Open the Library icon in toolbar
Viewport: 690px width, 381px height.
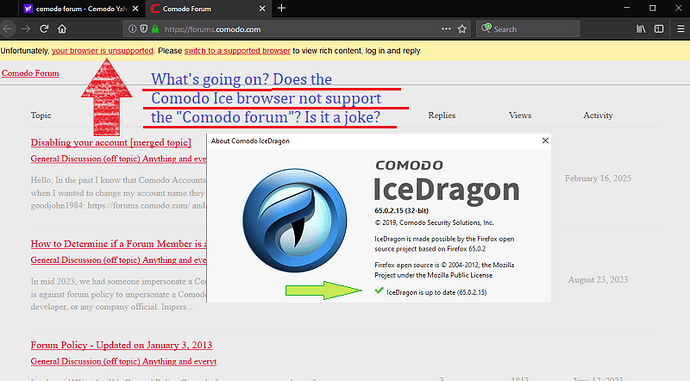[x=641, y=29]
